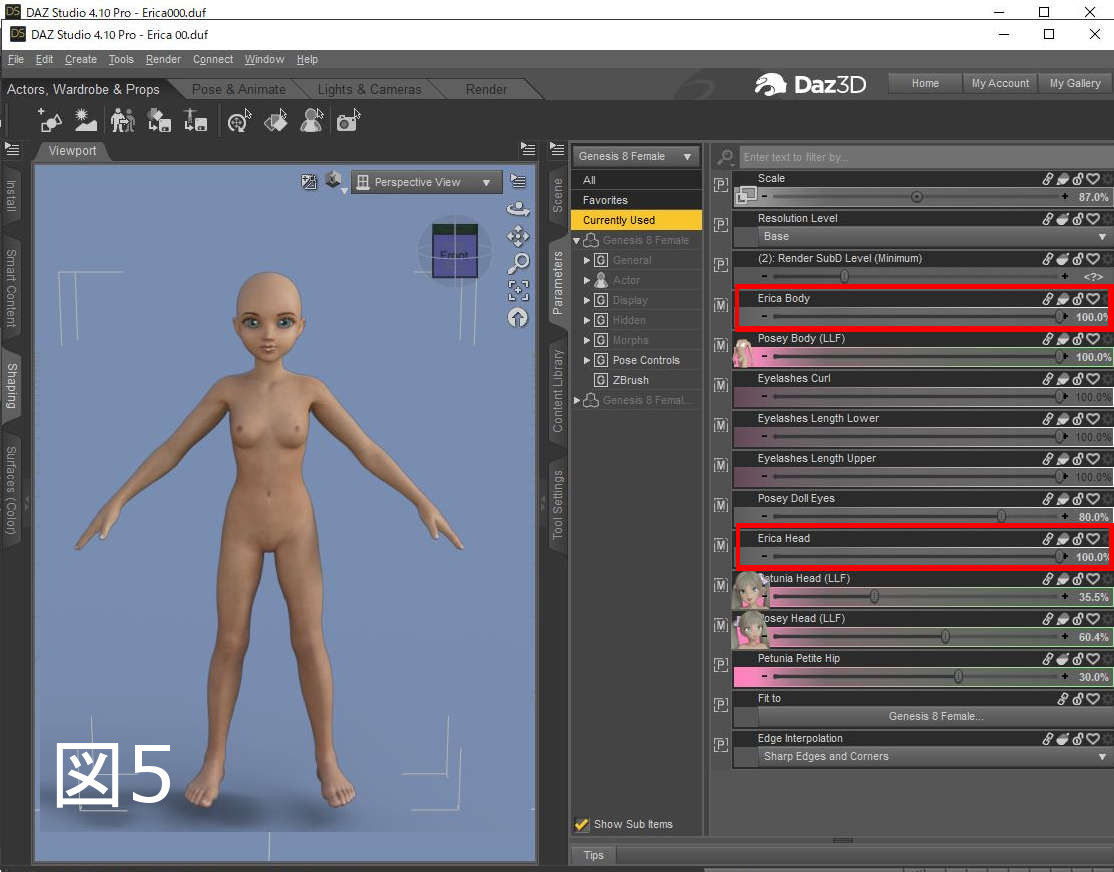This screenshot has width=1114, height=872.
Task: Click the reset camera arrow icon
Action: [x=518, y=318]
